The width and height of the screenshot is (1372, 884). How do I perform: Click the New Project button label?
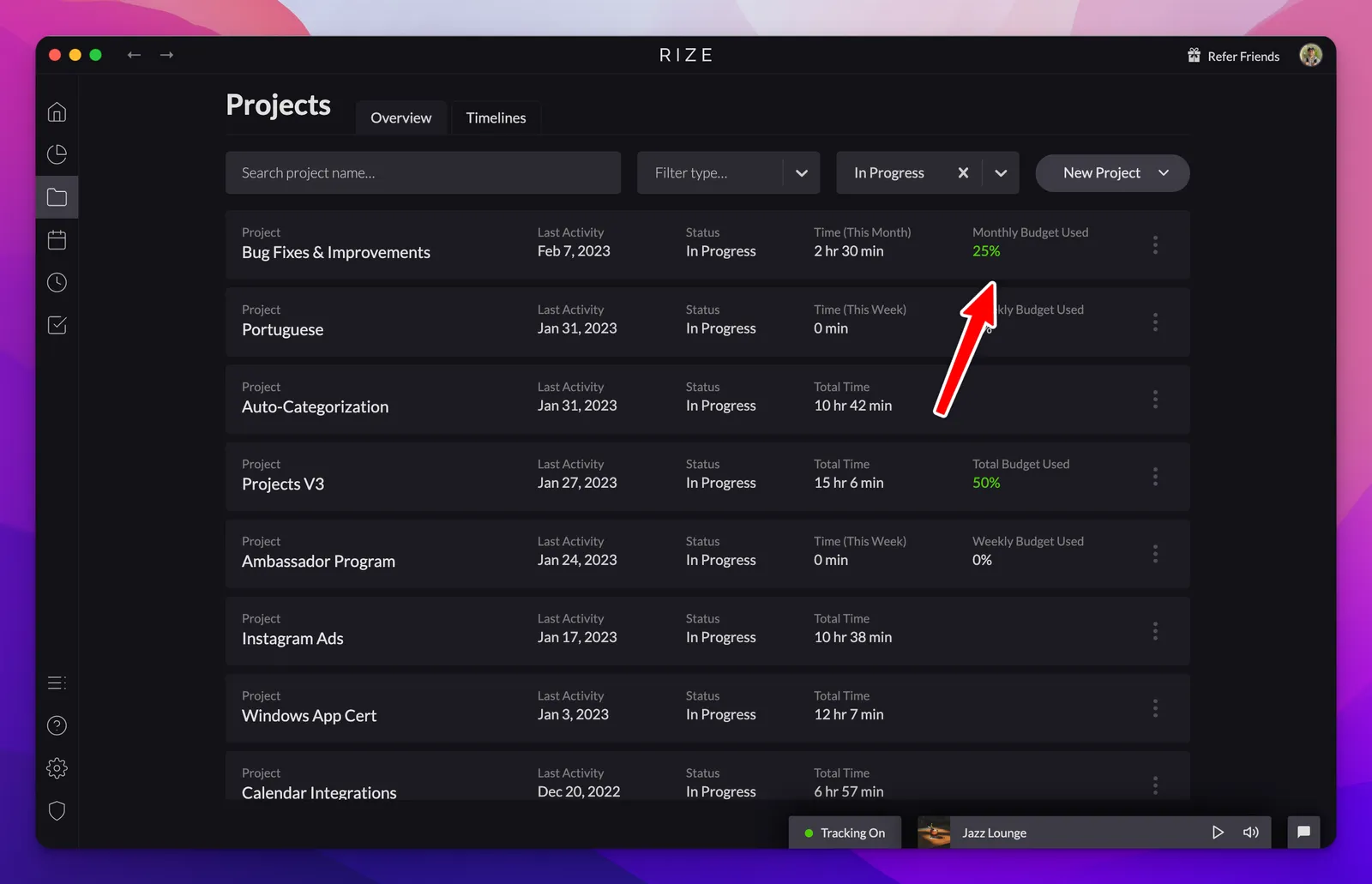[1102, 173]
